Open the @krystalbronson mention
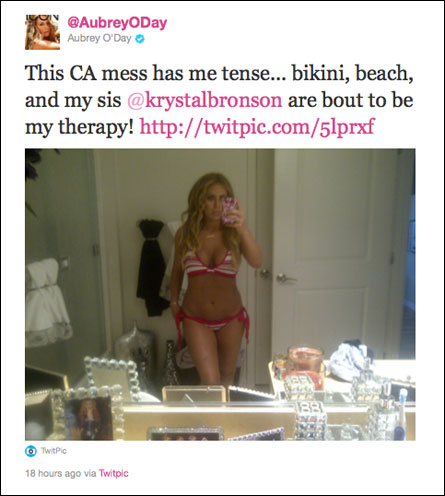This screenshot has width=445, height=496. point(205,100)
